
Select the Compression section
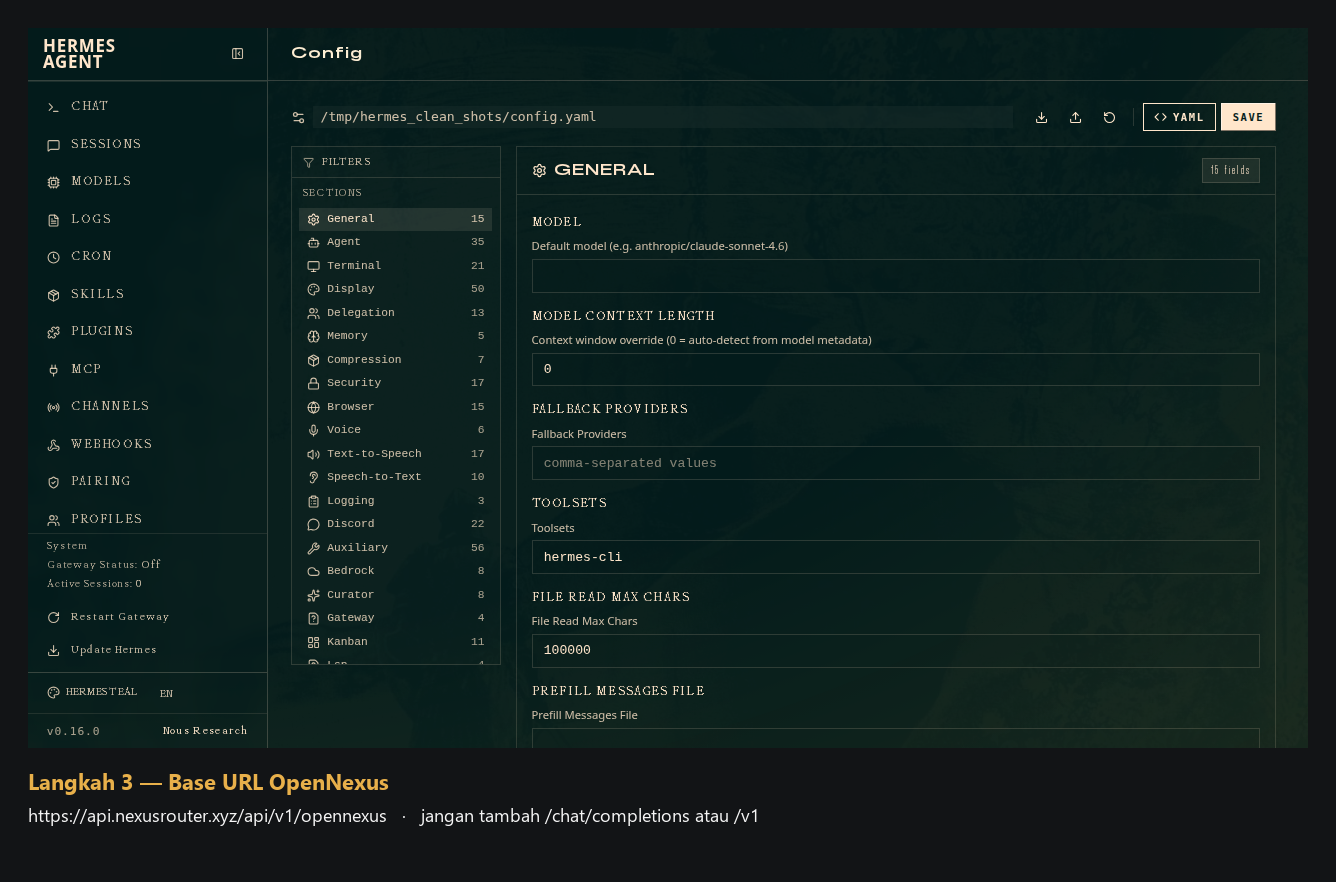tap(395, 360)
